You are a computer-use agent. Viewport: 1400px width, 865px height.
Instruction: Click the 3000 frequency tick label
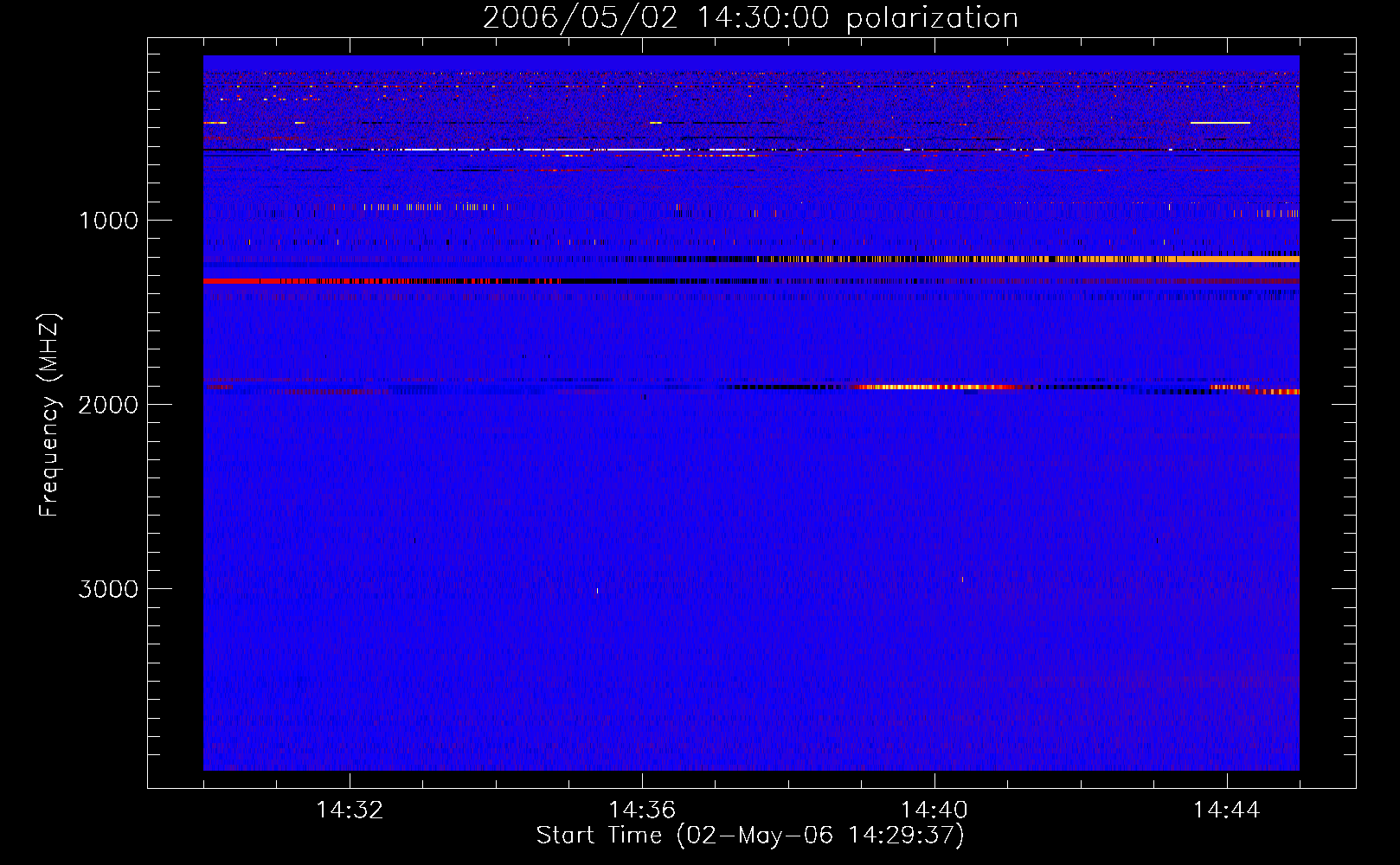(108, 589)
